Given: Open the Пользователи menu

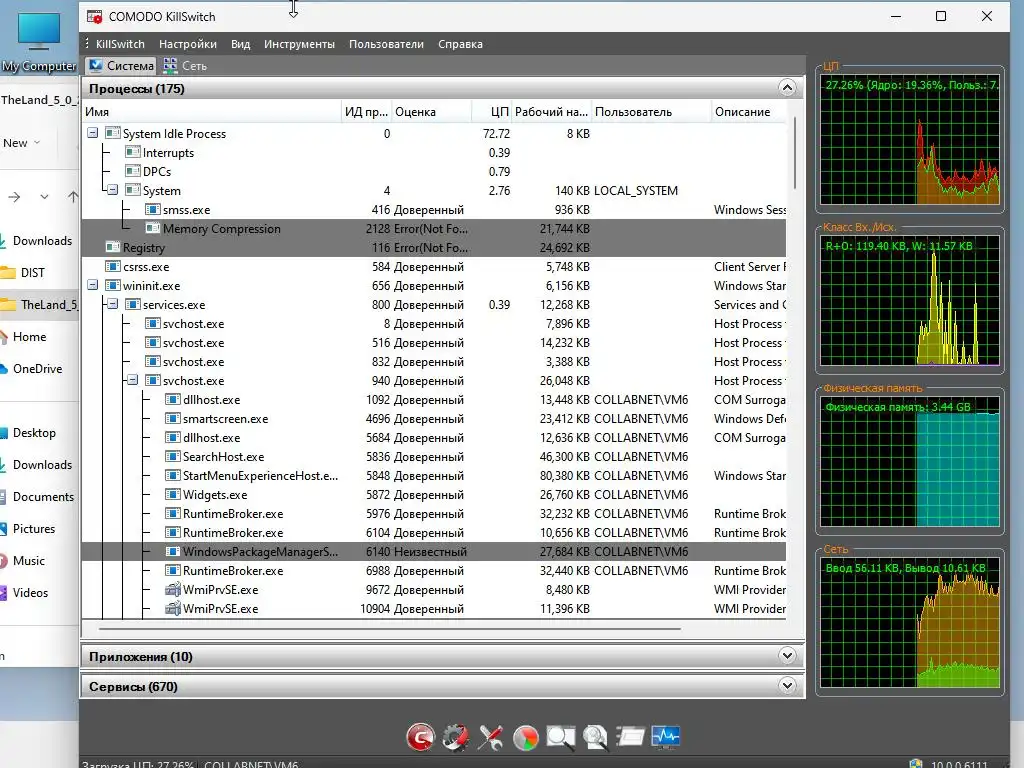Looking at the screenshot, I should (x=386, y=44).
